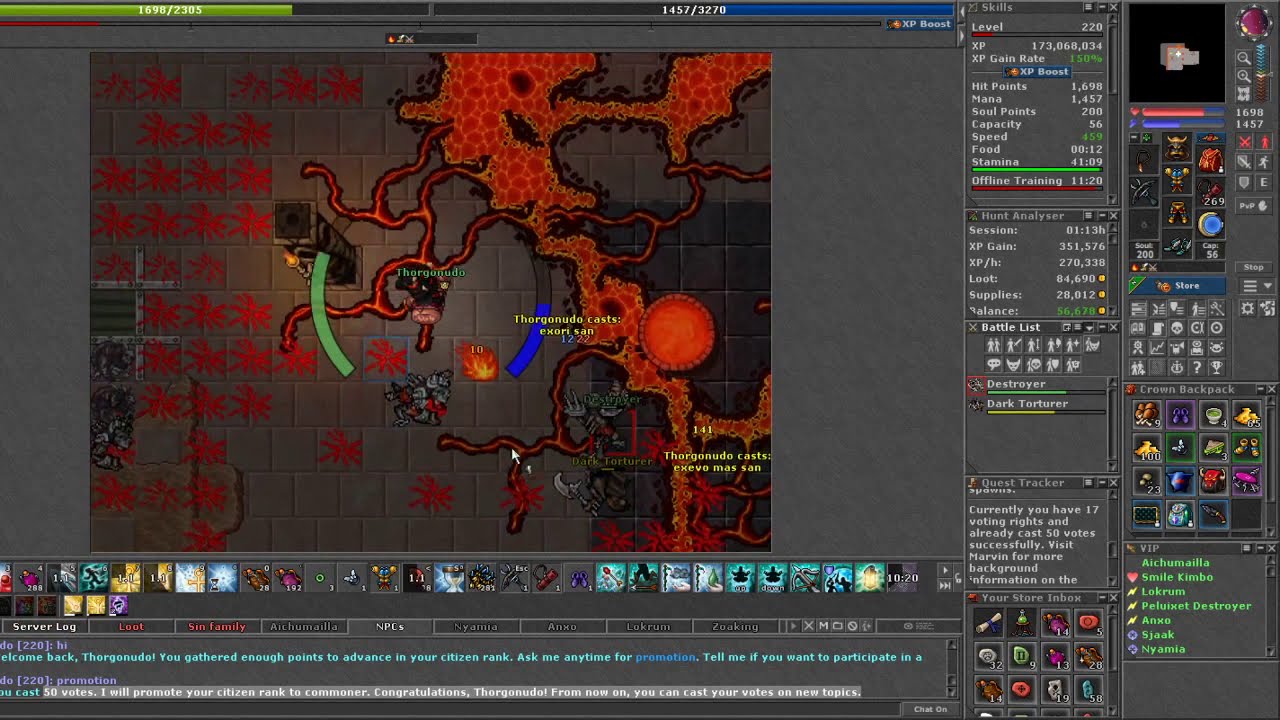Select the gold coins stack of 100
This screenshot has height=720, width=1280.
(1147, 449)
